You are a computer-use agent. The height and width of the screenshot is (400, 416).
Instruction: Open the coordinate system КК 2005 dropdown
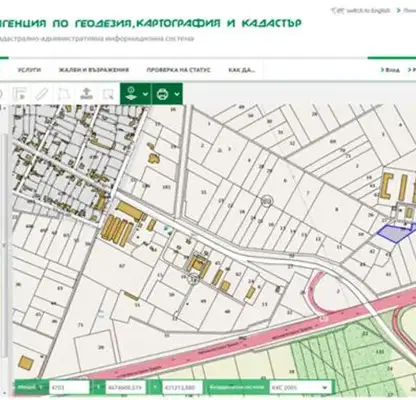tap(300, 387)
